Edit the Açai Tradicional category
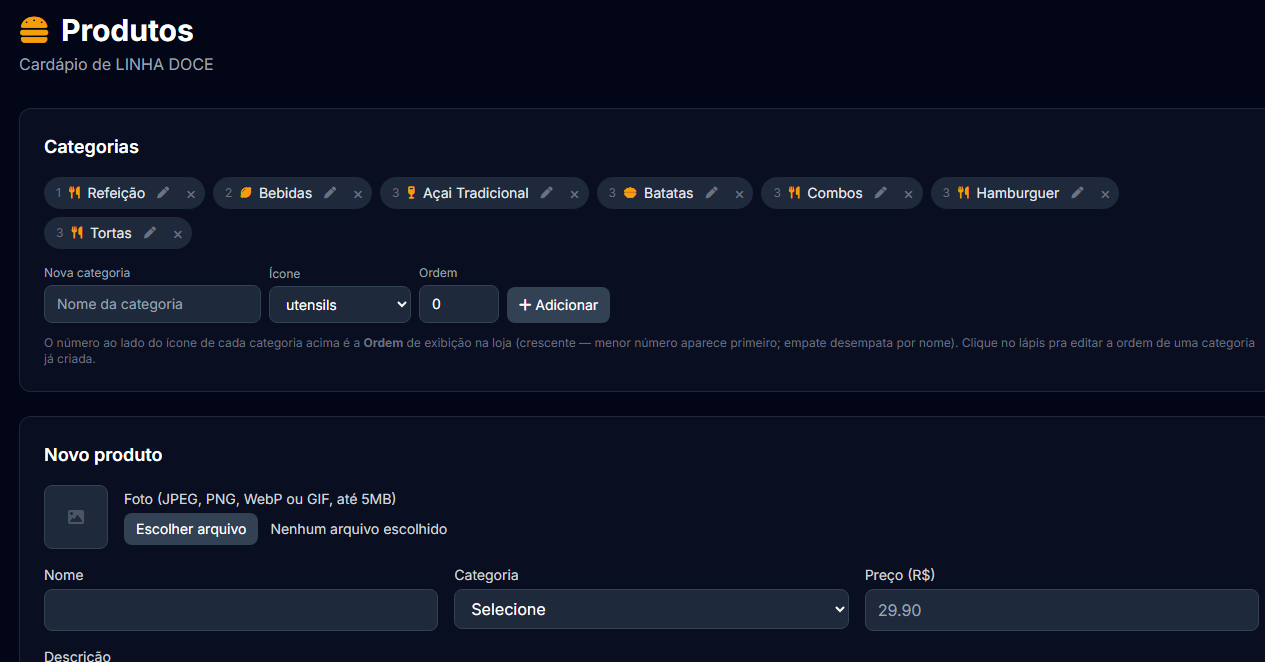1265x662 pixels. tap(547, 193)
